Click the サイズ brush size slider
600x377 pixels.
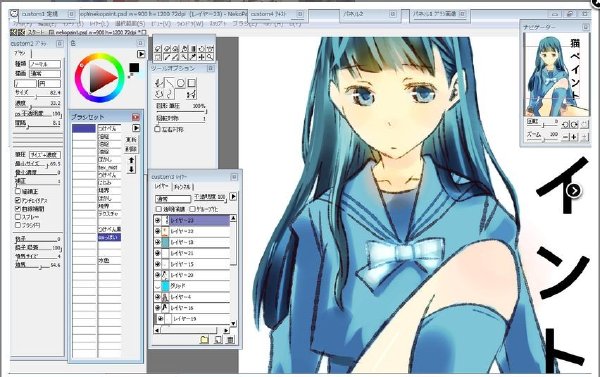[x=37, y=97]
